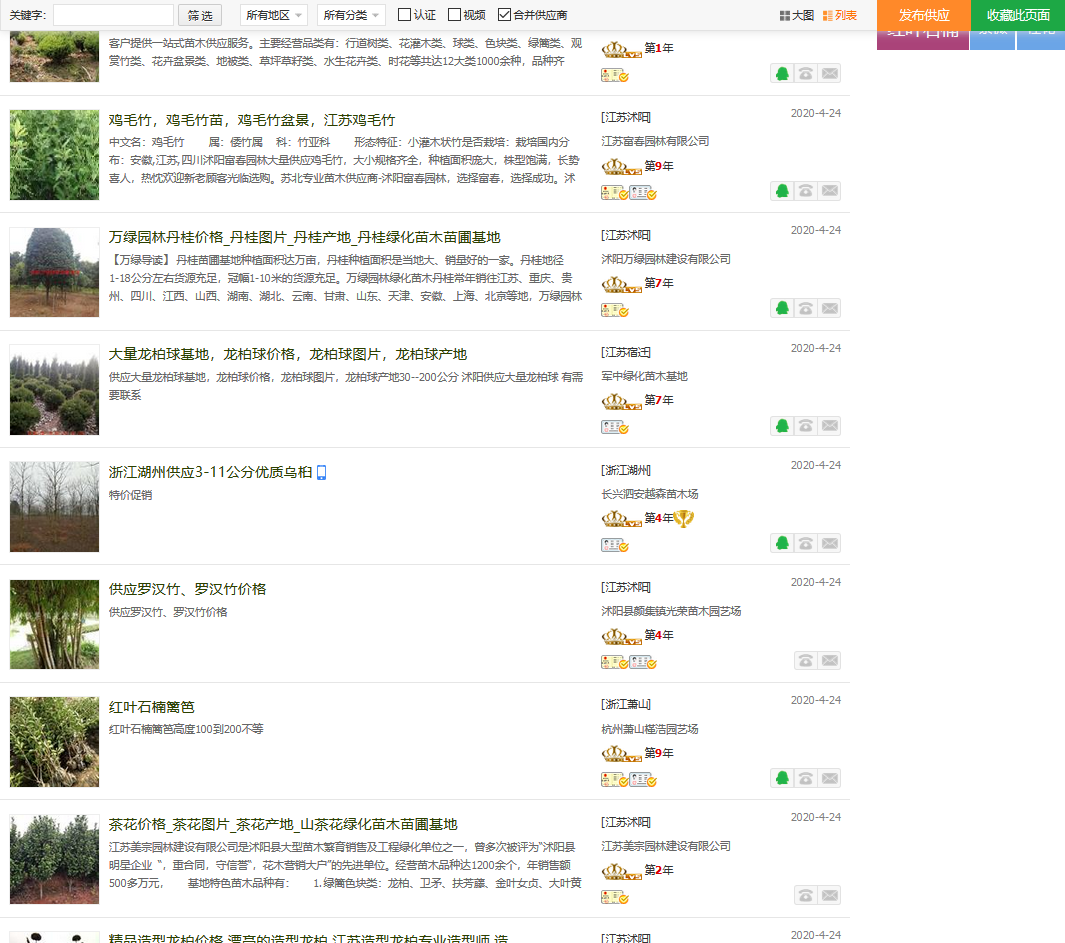
Task: Click the crown level badge for 江苏美宗园林建设有限公司
Action: pos(621,870)
